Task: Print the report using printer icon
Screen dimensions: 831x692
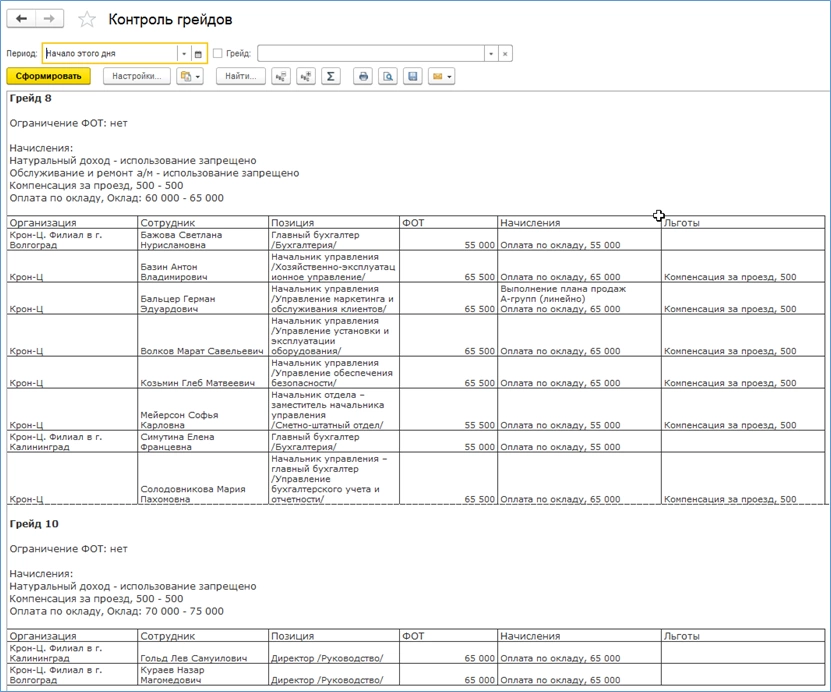Action: point(363,76)
